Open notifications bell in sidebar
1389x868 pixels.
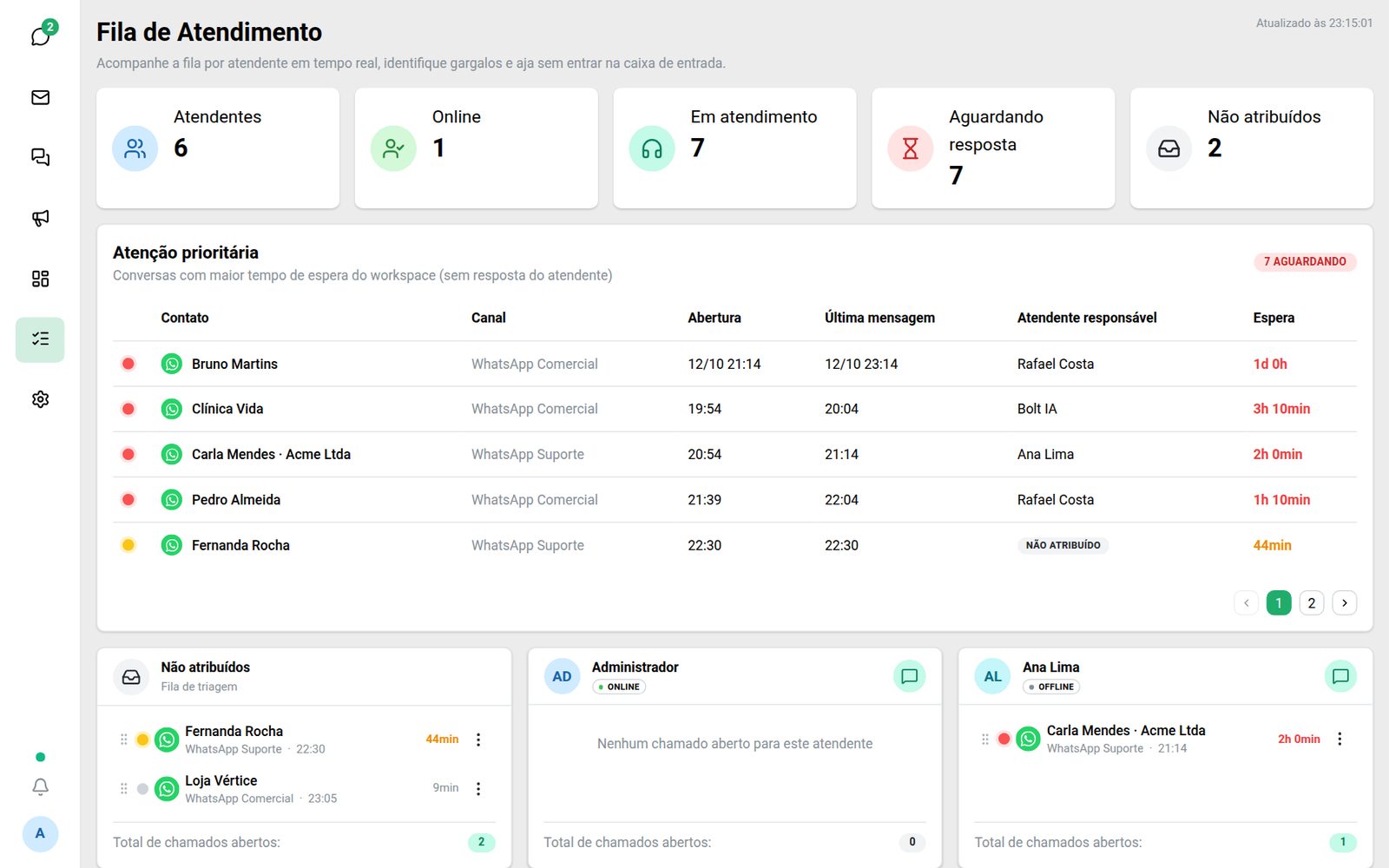(x=40, y=786)
